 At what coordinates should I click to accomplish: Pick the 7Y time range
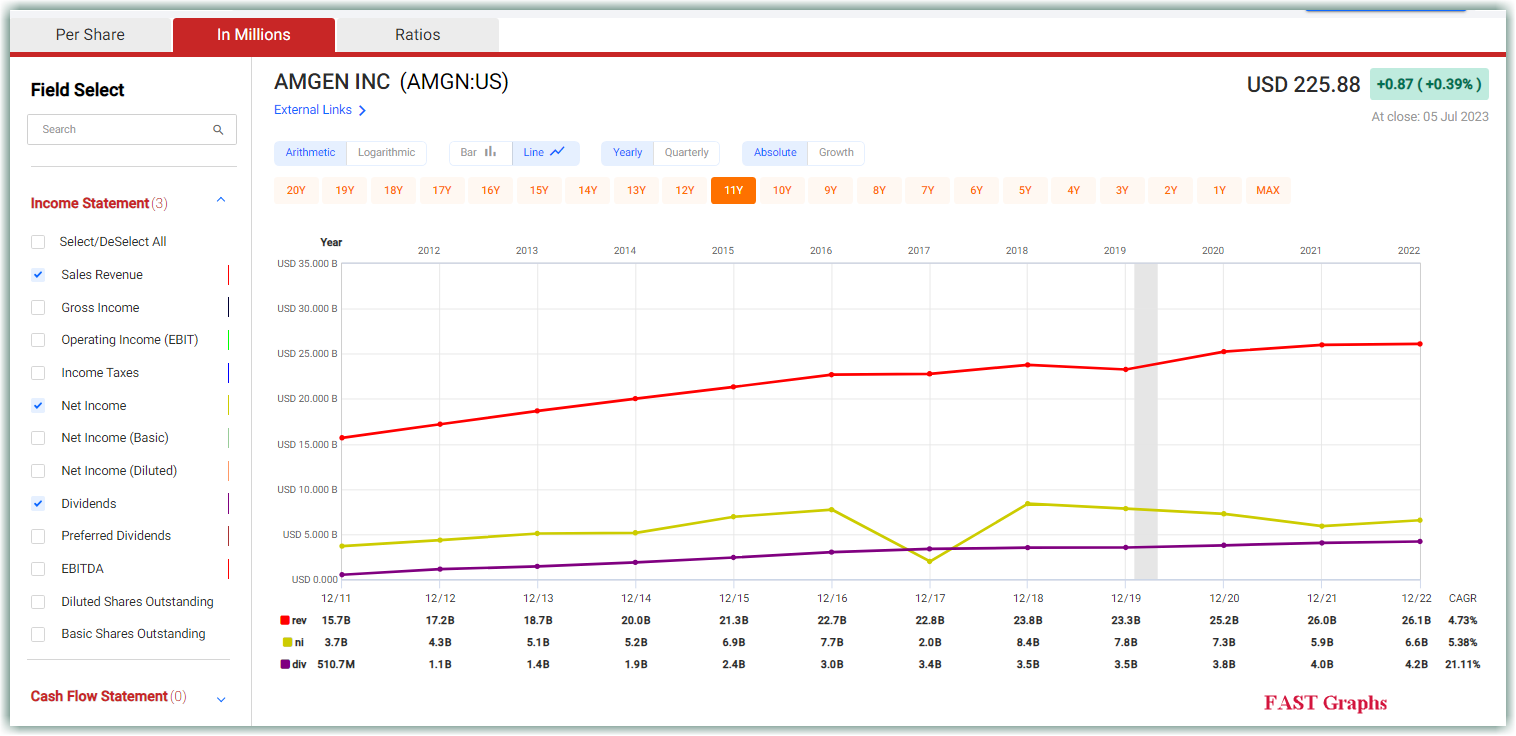click(928, 191)
